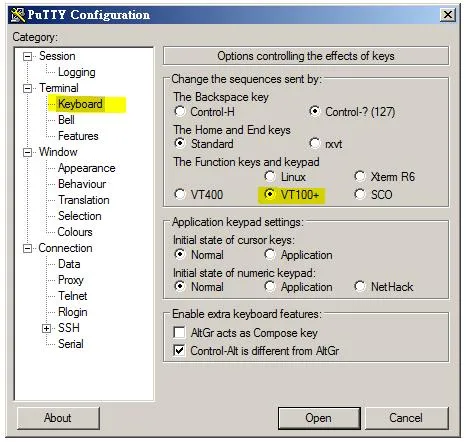
Task: Collapse the Session tree node
Action: tap(28, 56)
